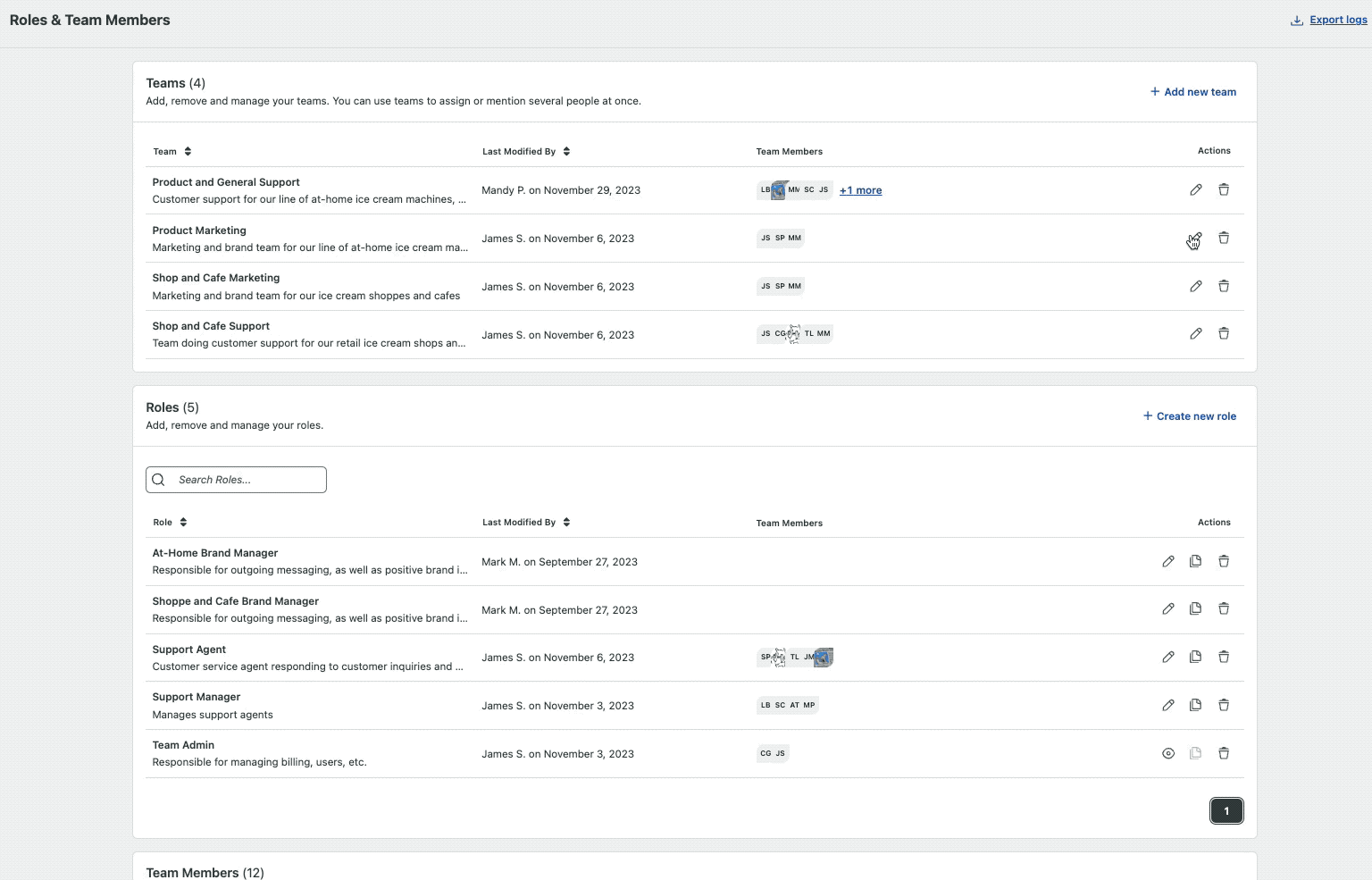View Team Admin role with the eye icon

(x=1167, y=753)
